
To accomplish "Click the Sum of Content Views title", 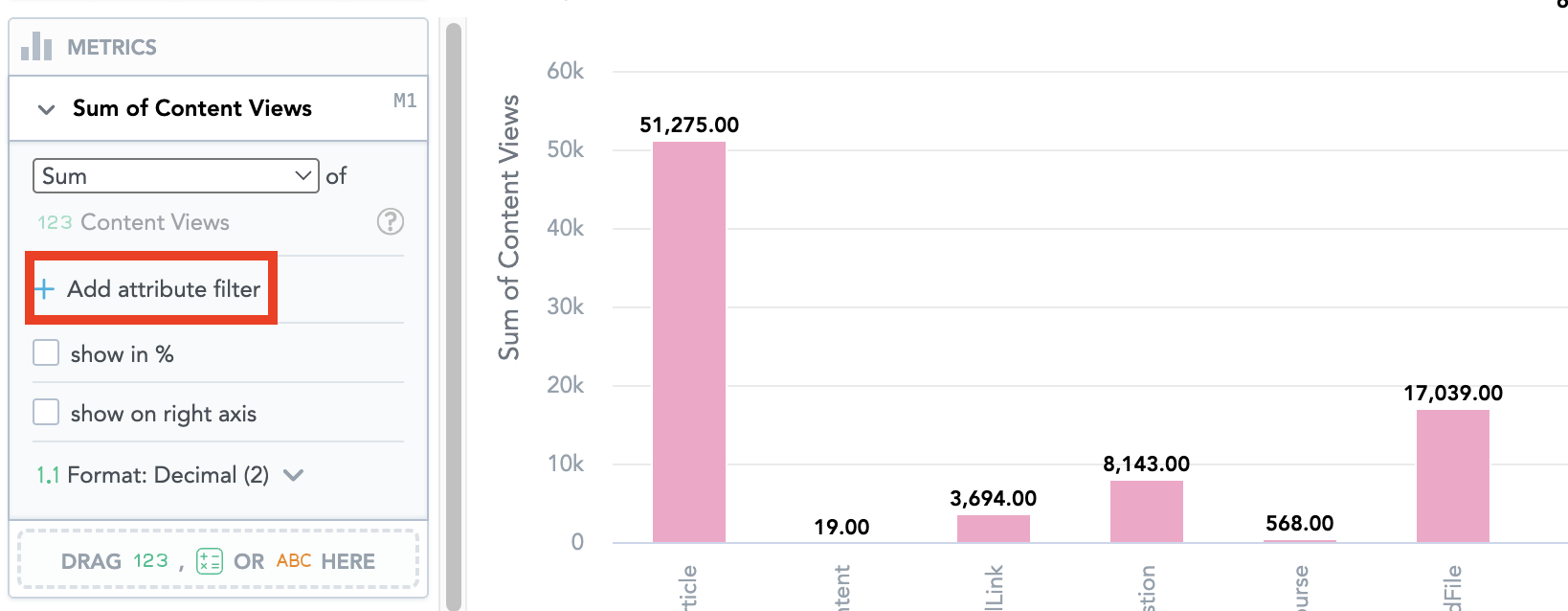I will point(192,108).
